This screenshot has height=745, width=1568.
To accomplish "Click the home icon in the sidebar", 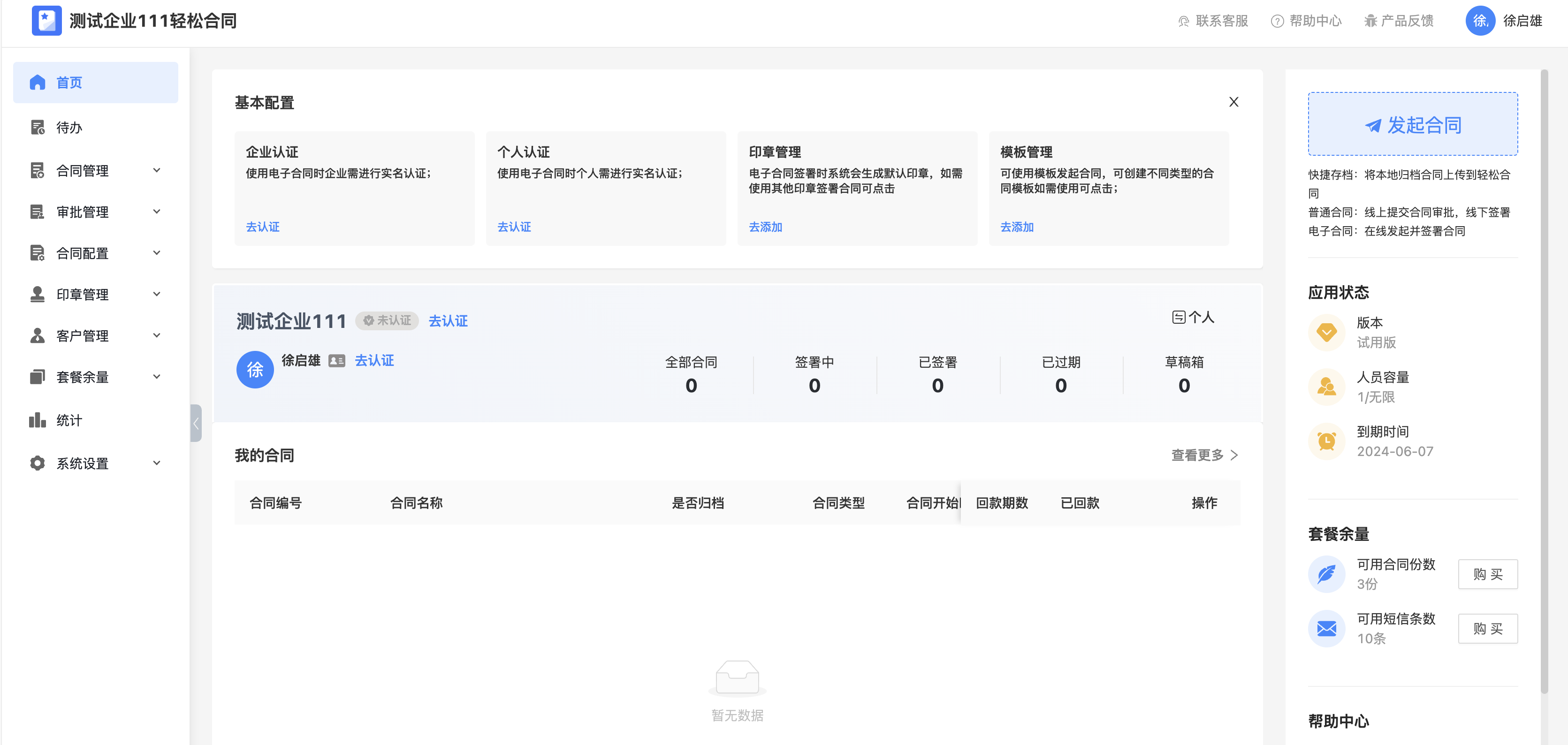I will point(38,82).
